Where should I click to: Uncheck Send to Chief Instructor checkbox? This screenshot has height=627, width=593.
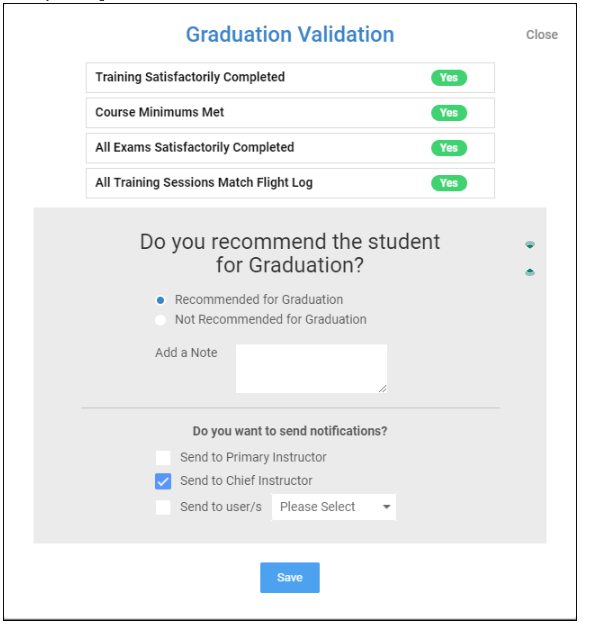pos(163,481)
